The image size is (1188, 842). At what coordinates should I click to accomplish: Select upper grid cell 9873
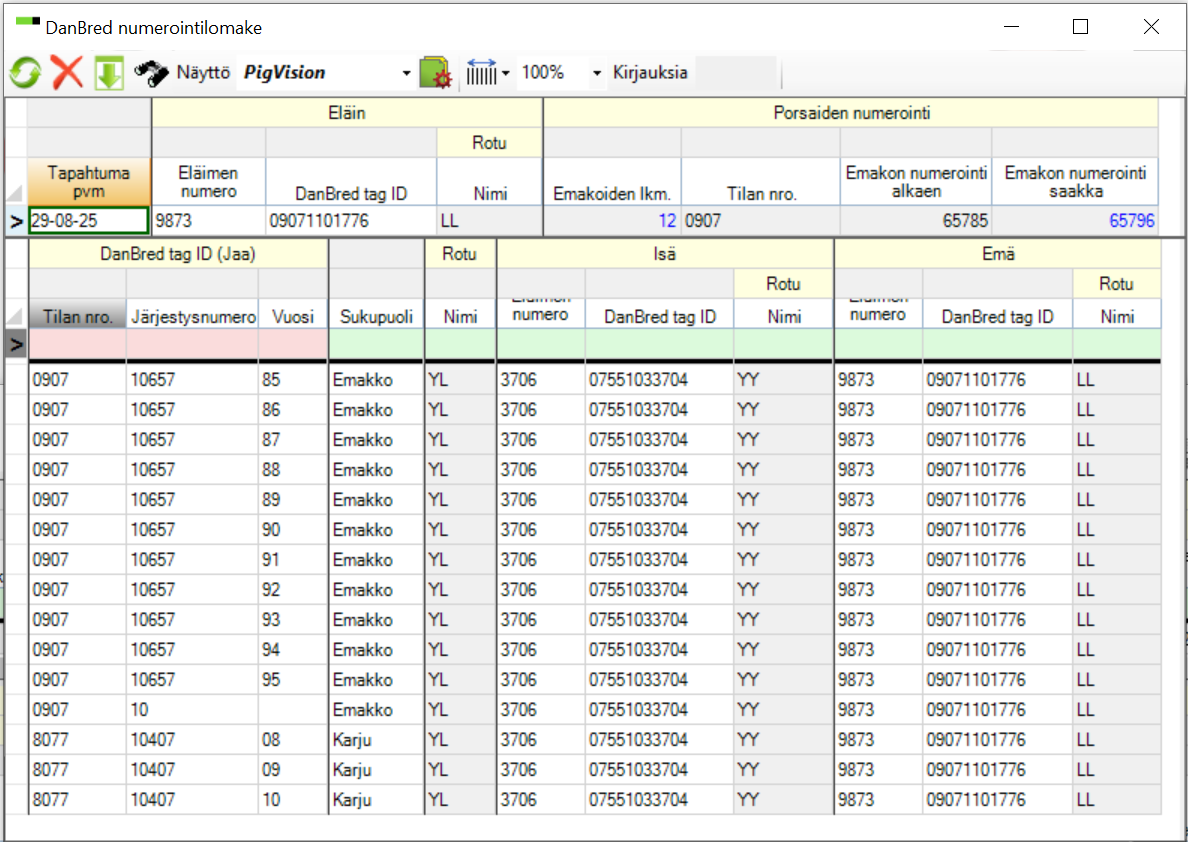point(208,221)
